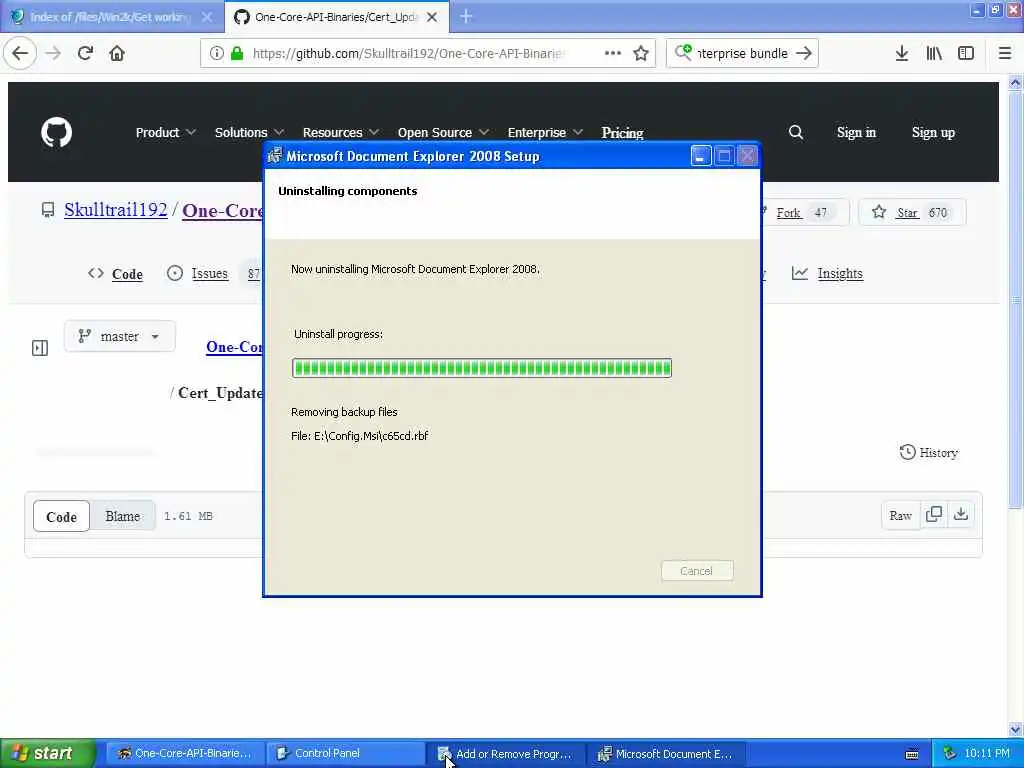
Task: Click the GitHub Octocat logo
Action: pyautogui.click(x=57, y=132)
